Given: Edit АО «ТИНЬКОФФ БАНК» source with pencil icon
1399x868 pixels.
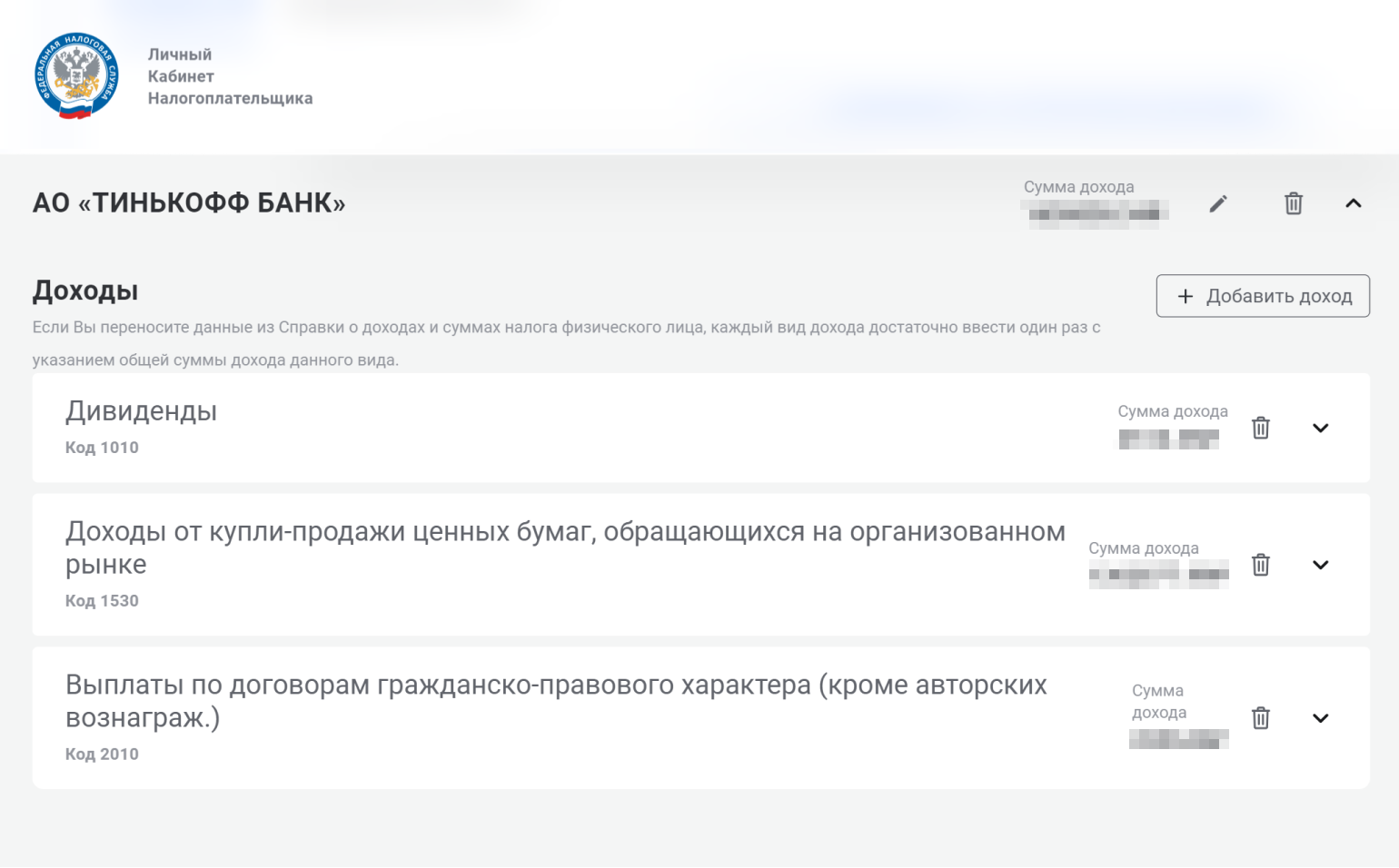Looking at the screenshot, I should pos(1218,203).
